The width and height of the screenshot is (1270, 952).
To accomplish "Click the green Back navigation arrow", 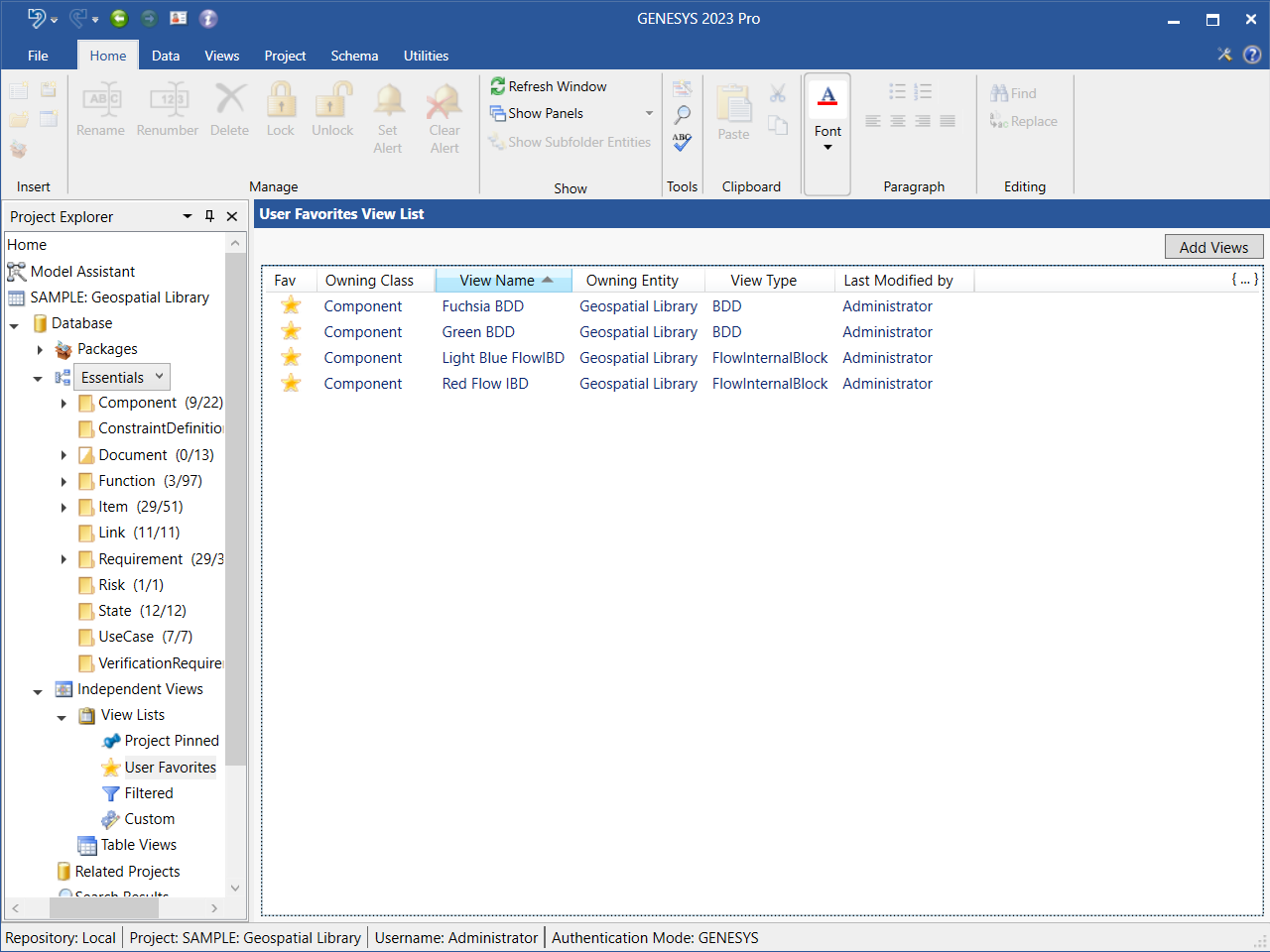I will 119,19.
